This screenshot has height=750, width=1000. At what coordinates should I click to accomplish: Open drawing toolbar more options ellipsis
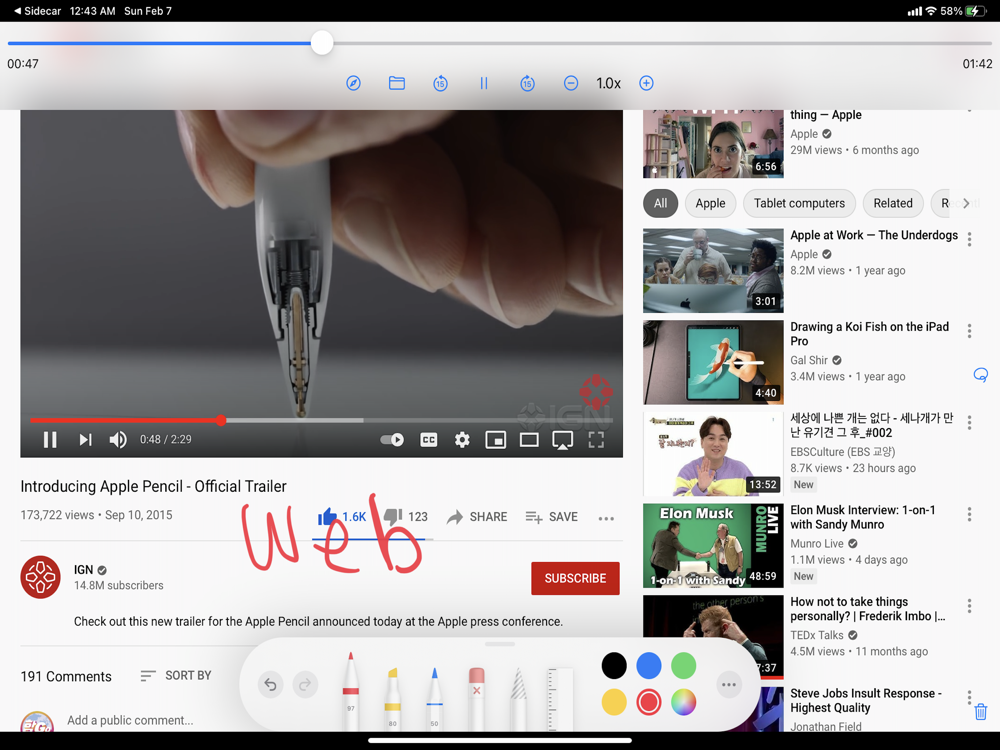(x=729, y=684)
